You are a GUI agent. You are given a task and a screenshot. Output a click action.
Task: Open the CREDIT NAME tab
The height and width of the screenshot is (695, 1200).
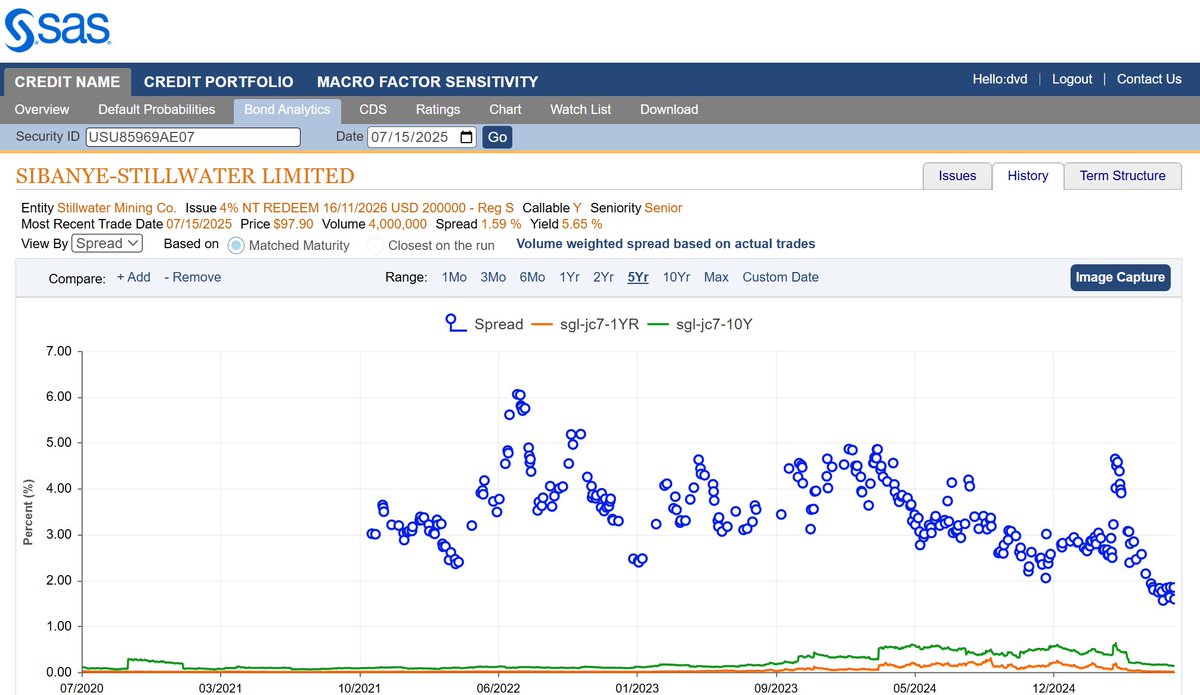(x=67, y=82)
